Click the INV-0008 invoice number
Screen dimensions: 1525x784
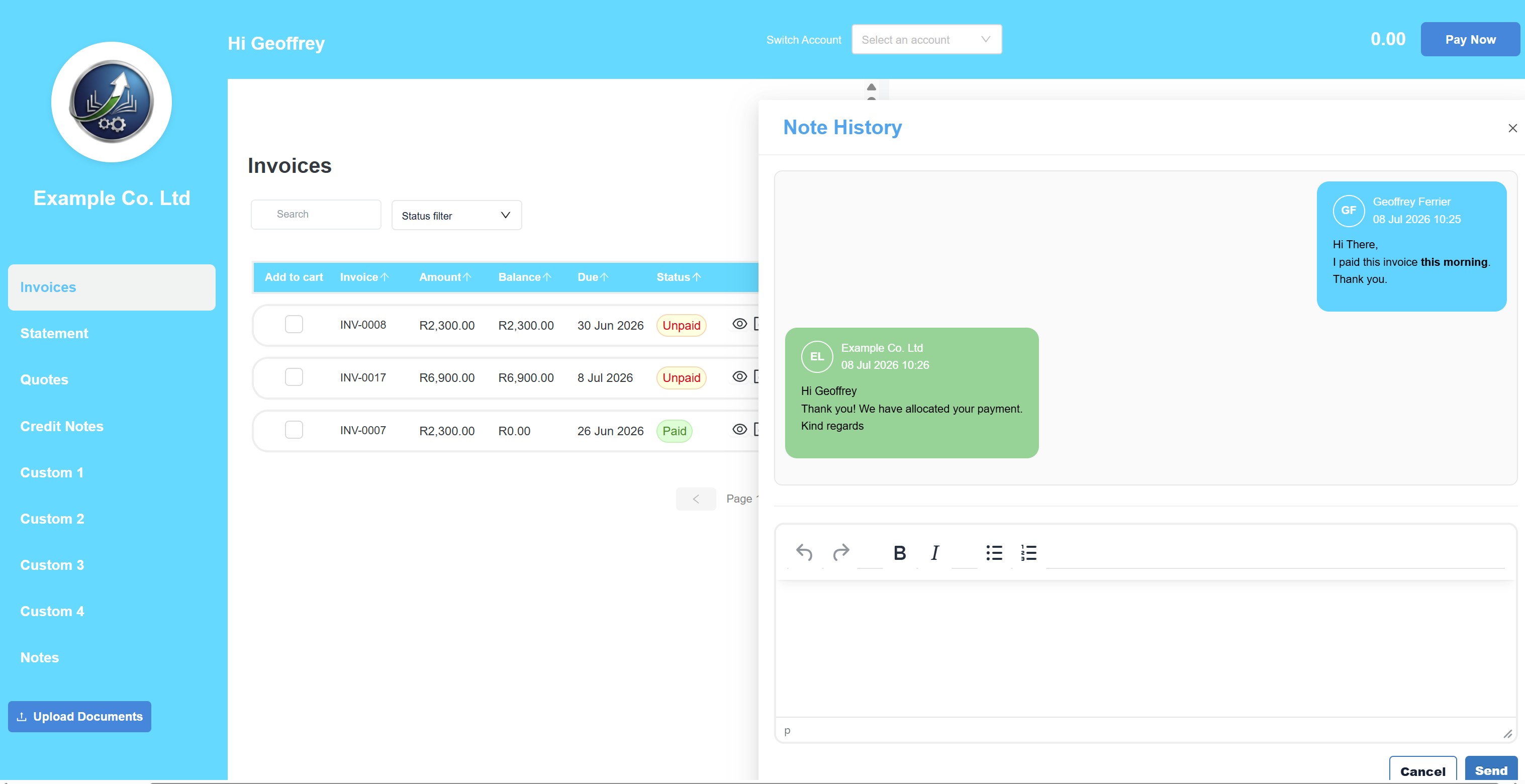(x=363, y=324)
